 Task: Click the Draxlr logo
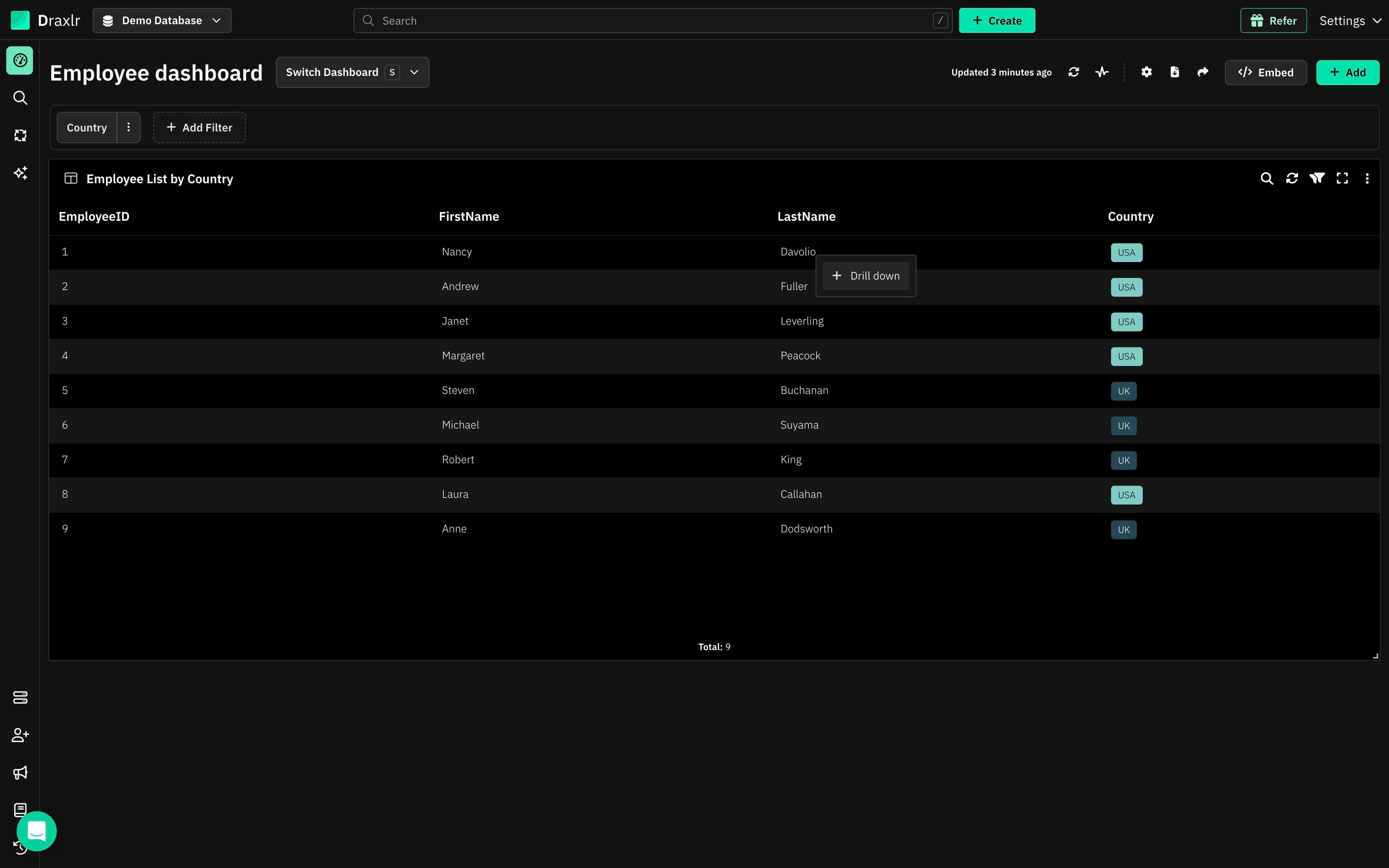(45, 21)
